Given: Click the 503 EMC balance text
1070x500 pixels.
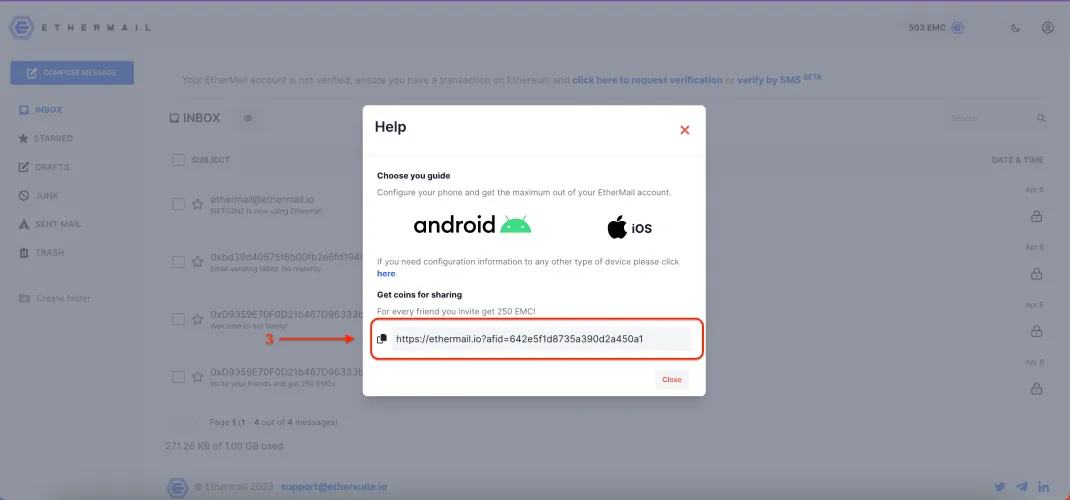Looking at the screenshot, I should point(927,28).
